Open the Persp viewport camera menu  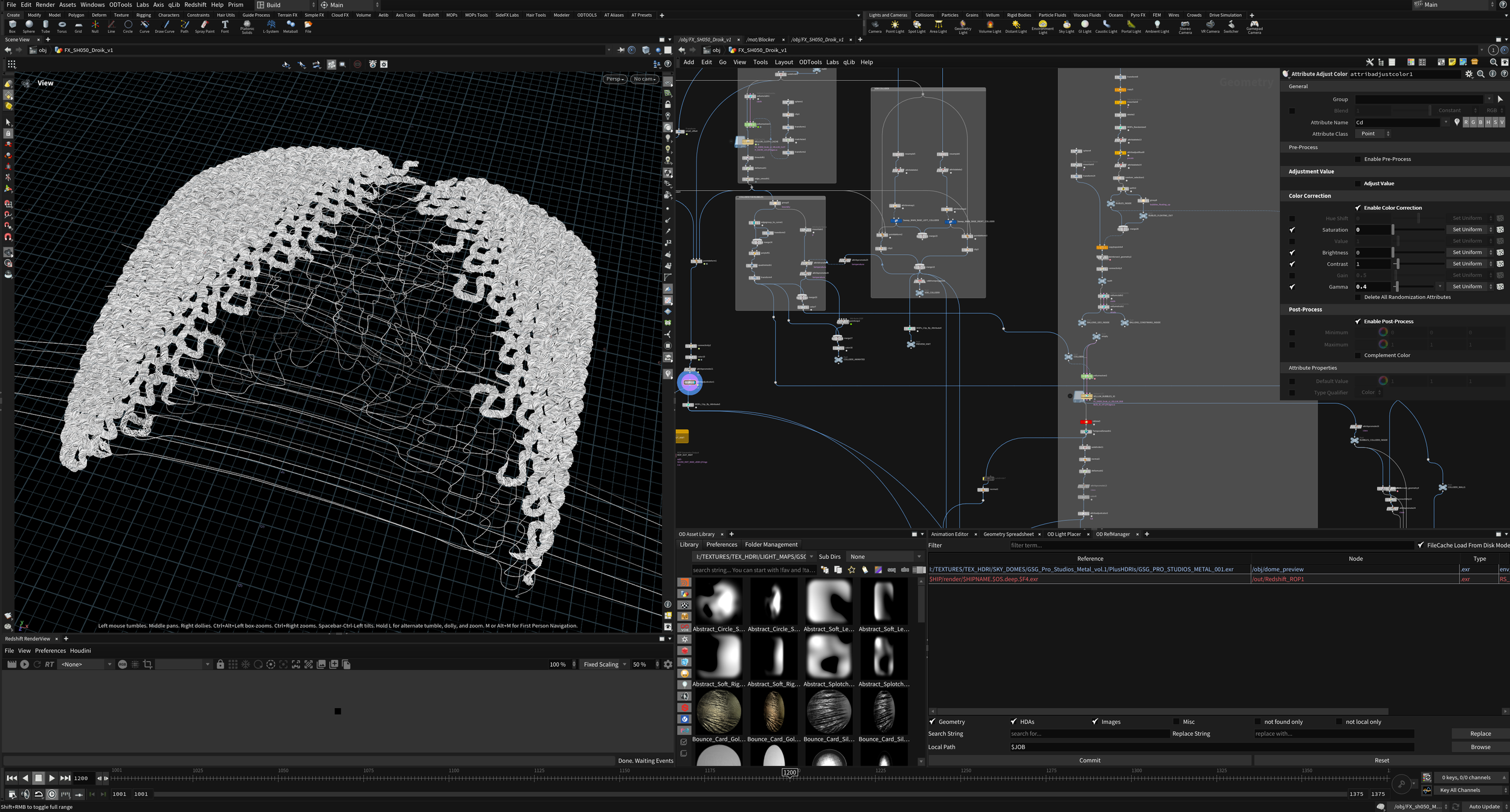(x=614, y=79)
